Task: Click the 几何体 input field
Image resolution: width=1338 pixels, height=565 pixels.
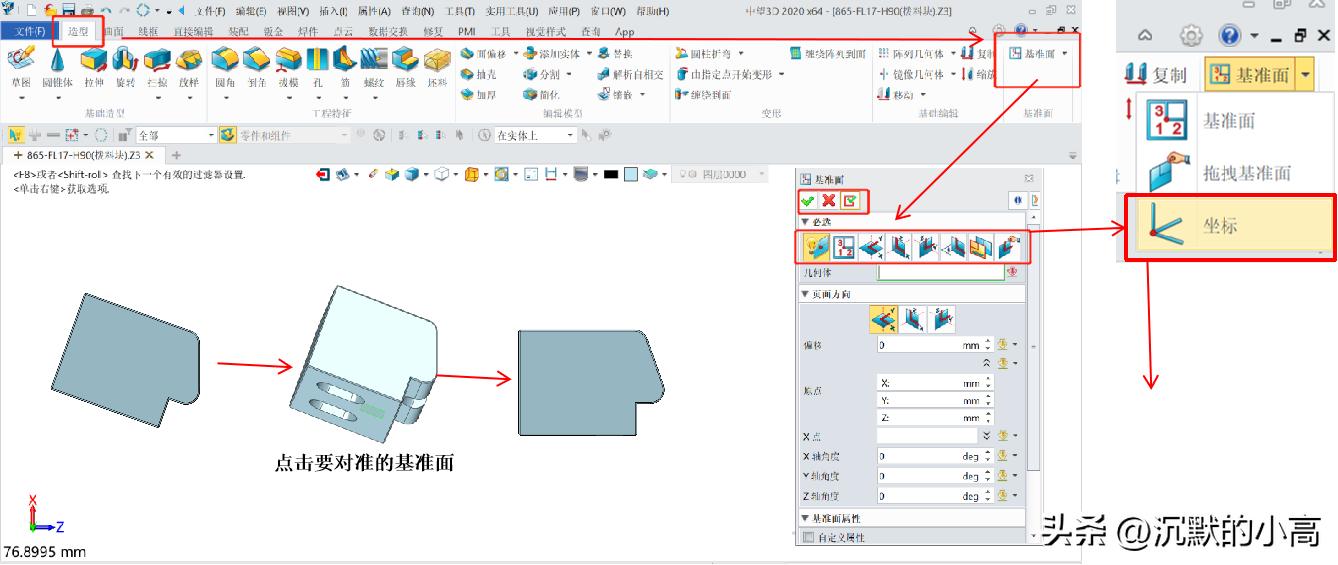Action: click(941, 272)
